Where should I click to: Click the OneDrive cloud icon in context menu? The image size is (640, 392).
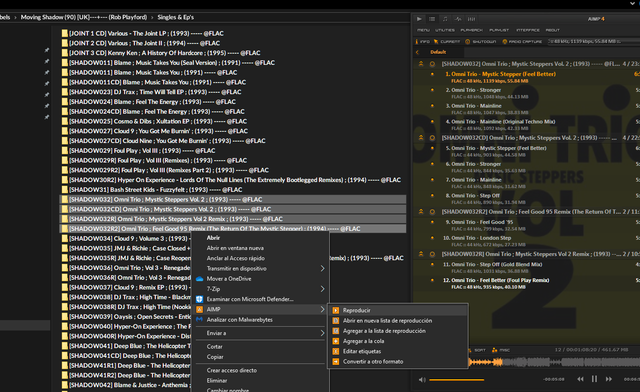tap(200, 279)
